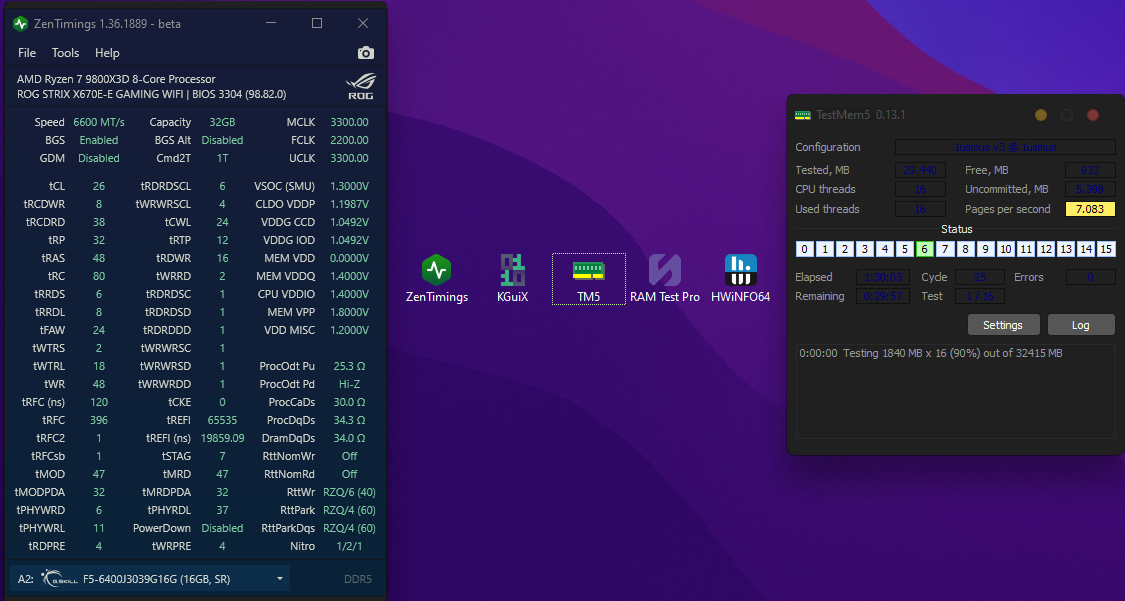Select thread status box 8
1125x601 pixels.
pos(966,249)
